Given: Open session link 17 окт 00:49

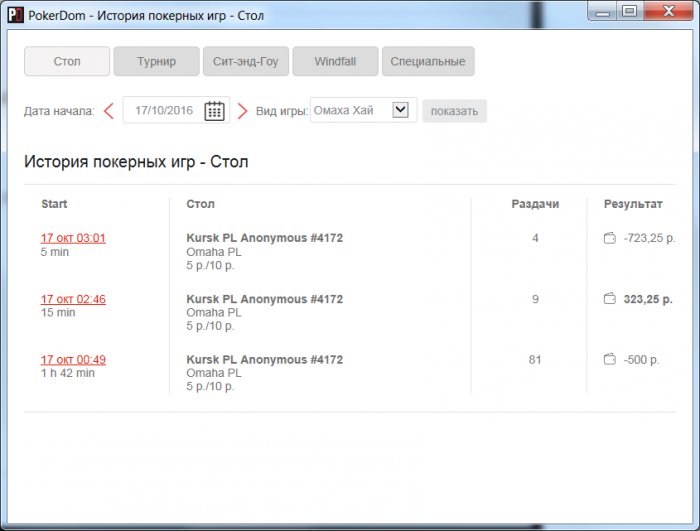Looking at the screenshot, I should click(73, 360).
